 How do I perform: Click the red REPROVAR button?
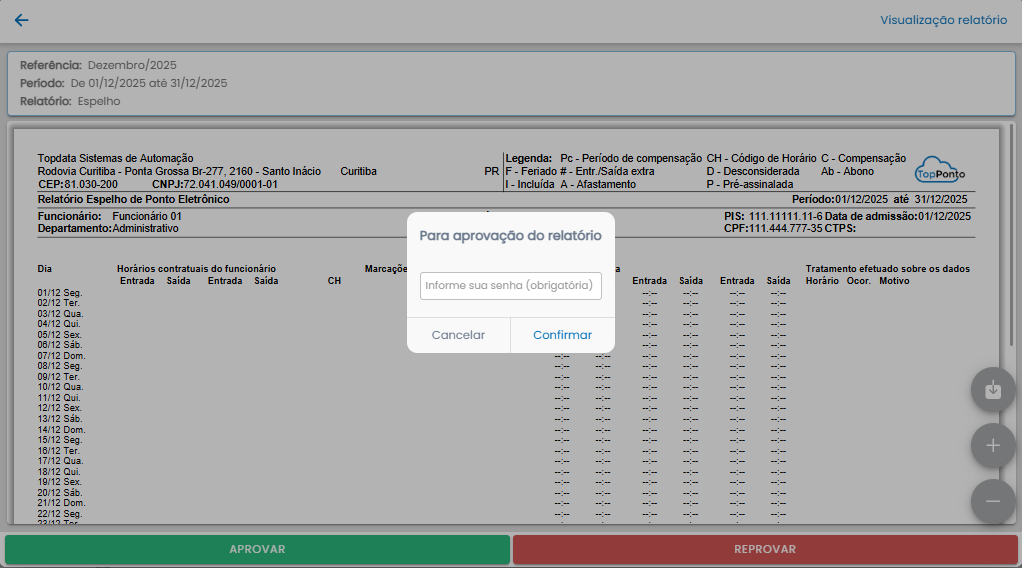pos(765,549)
